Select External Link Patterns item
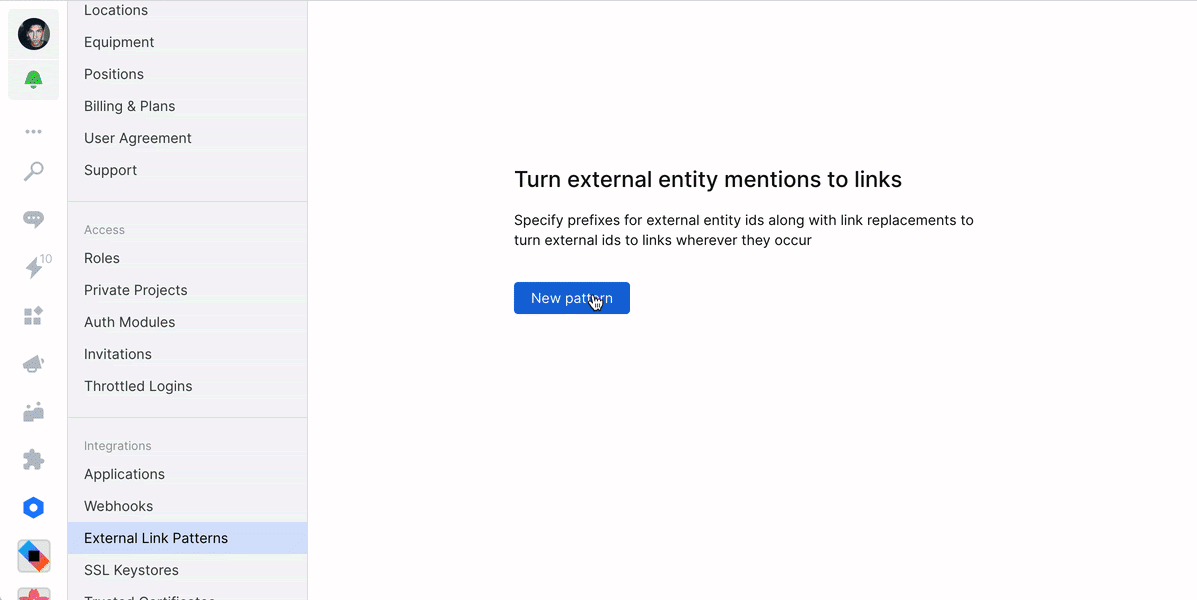This screenshot has height=600, width=1197. coord(156,538)
